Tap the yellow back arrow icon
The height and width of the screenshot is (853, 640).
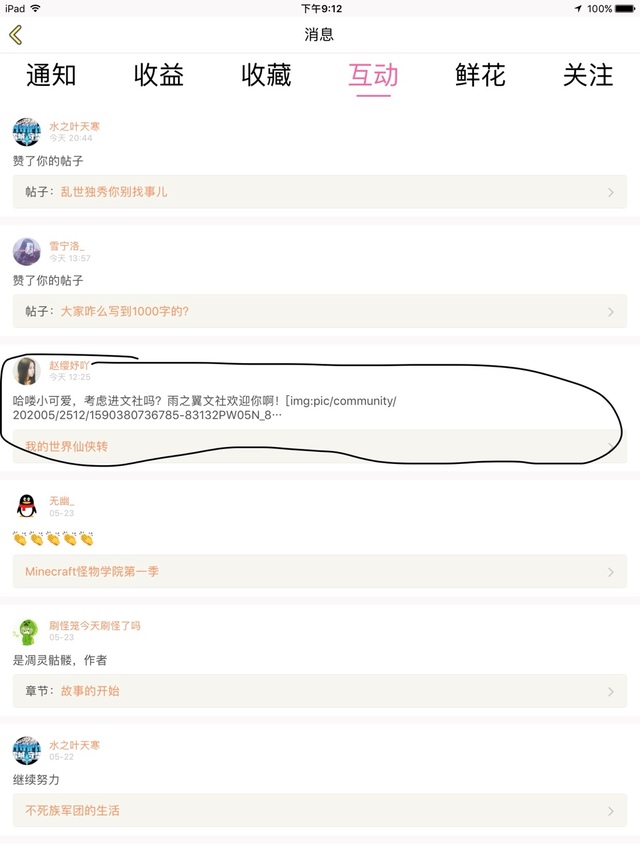pyautogui.click(x=16, y=35)
